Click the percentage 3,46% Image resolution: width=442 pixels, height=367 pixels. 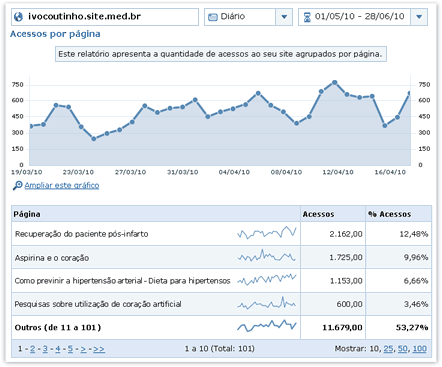pyautogui.click(x=416, y=304)
